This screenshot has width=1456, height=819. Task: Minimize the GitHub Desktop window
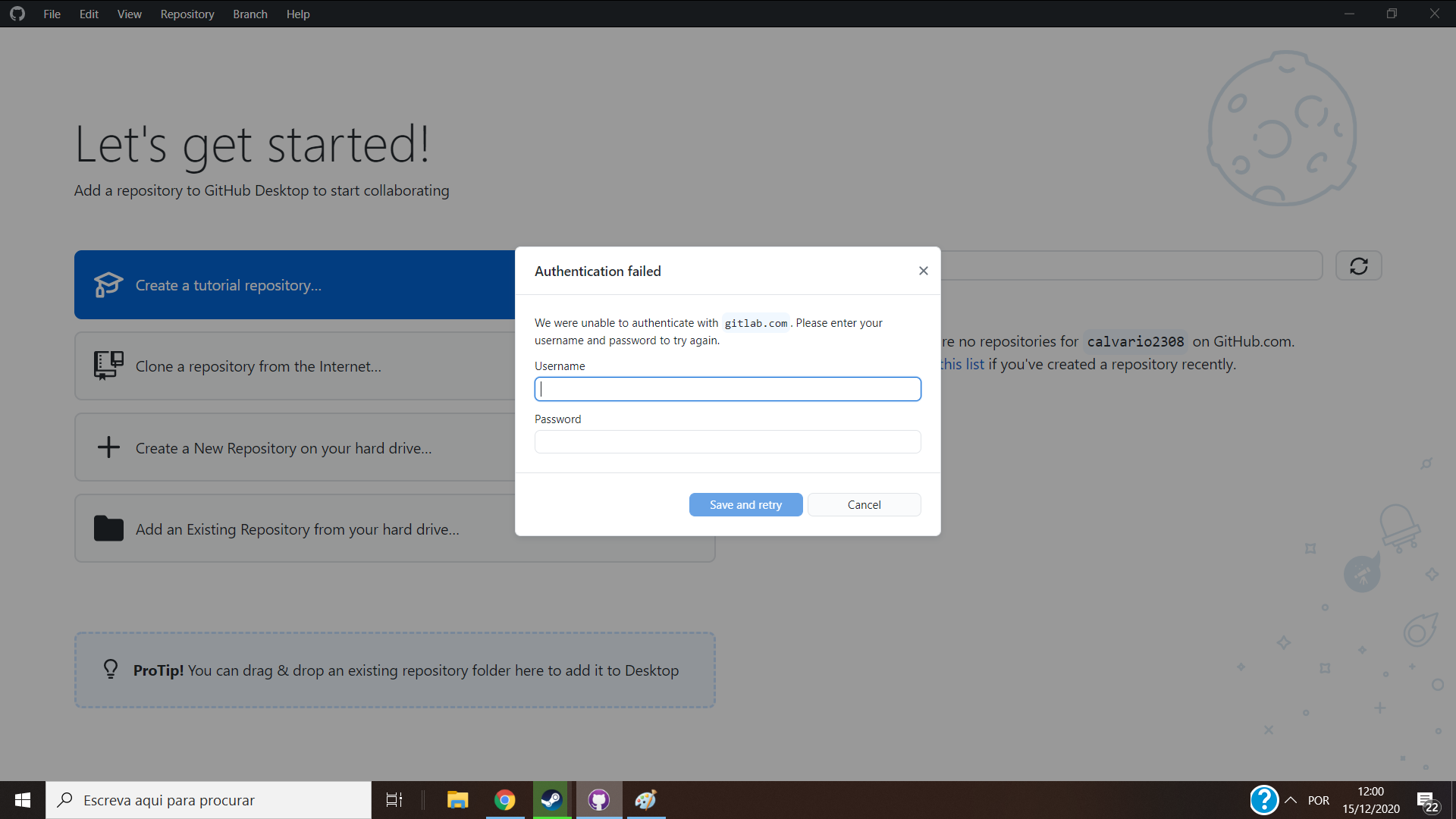pos(1349,14)
